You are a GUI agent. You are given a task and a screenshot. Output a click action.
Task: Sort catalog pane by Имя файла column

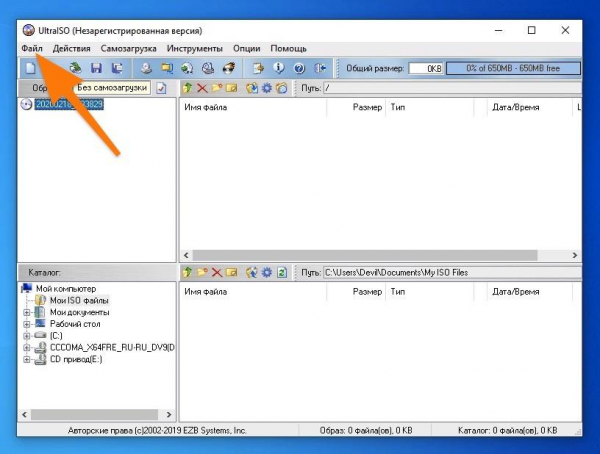click(253, 292)
